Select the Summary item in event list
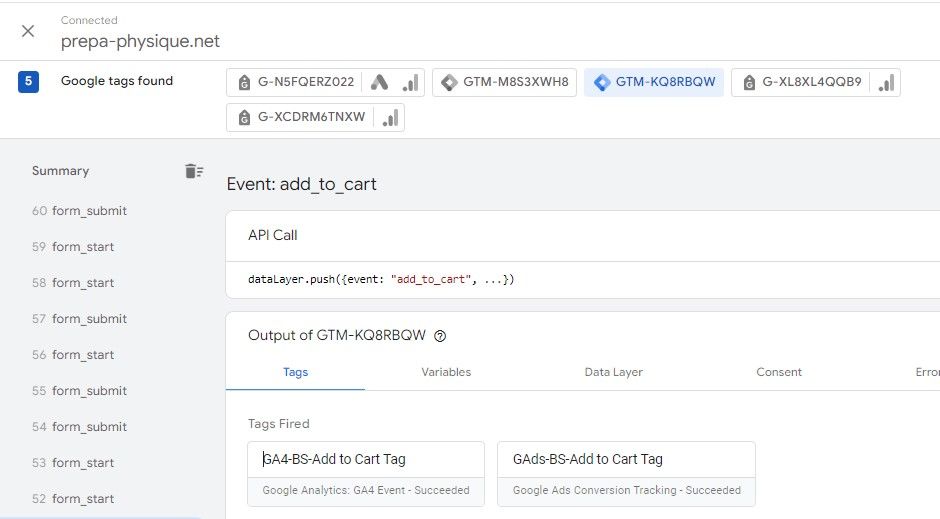Screen dimensions: 940x519 pyautogui.click(x=60, y=171)
